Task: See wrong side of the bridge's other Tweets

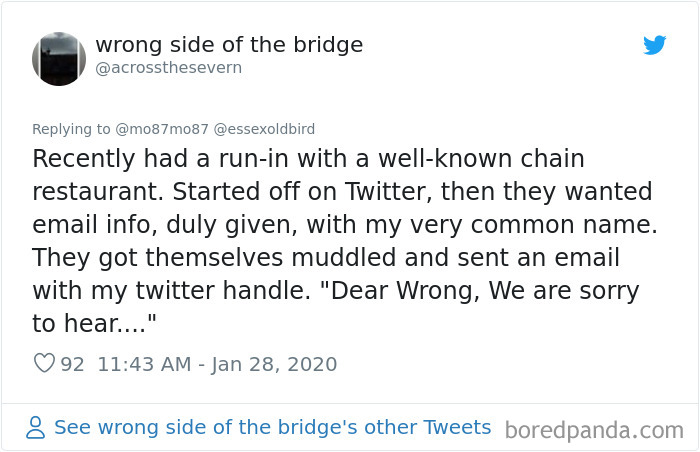Action: click(x=272, y=427)
